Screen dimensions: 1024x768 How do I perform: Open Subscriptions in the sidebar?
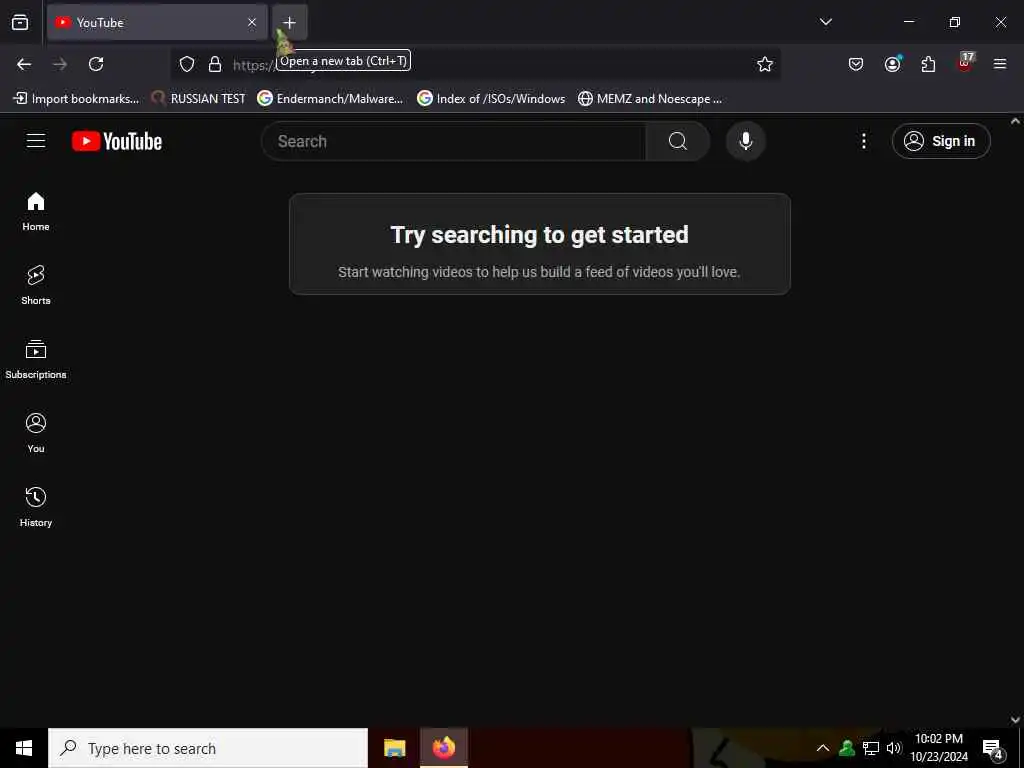pyautogui.click(x=36, y=359)
